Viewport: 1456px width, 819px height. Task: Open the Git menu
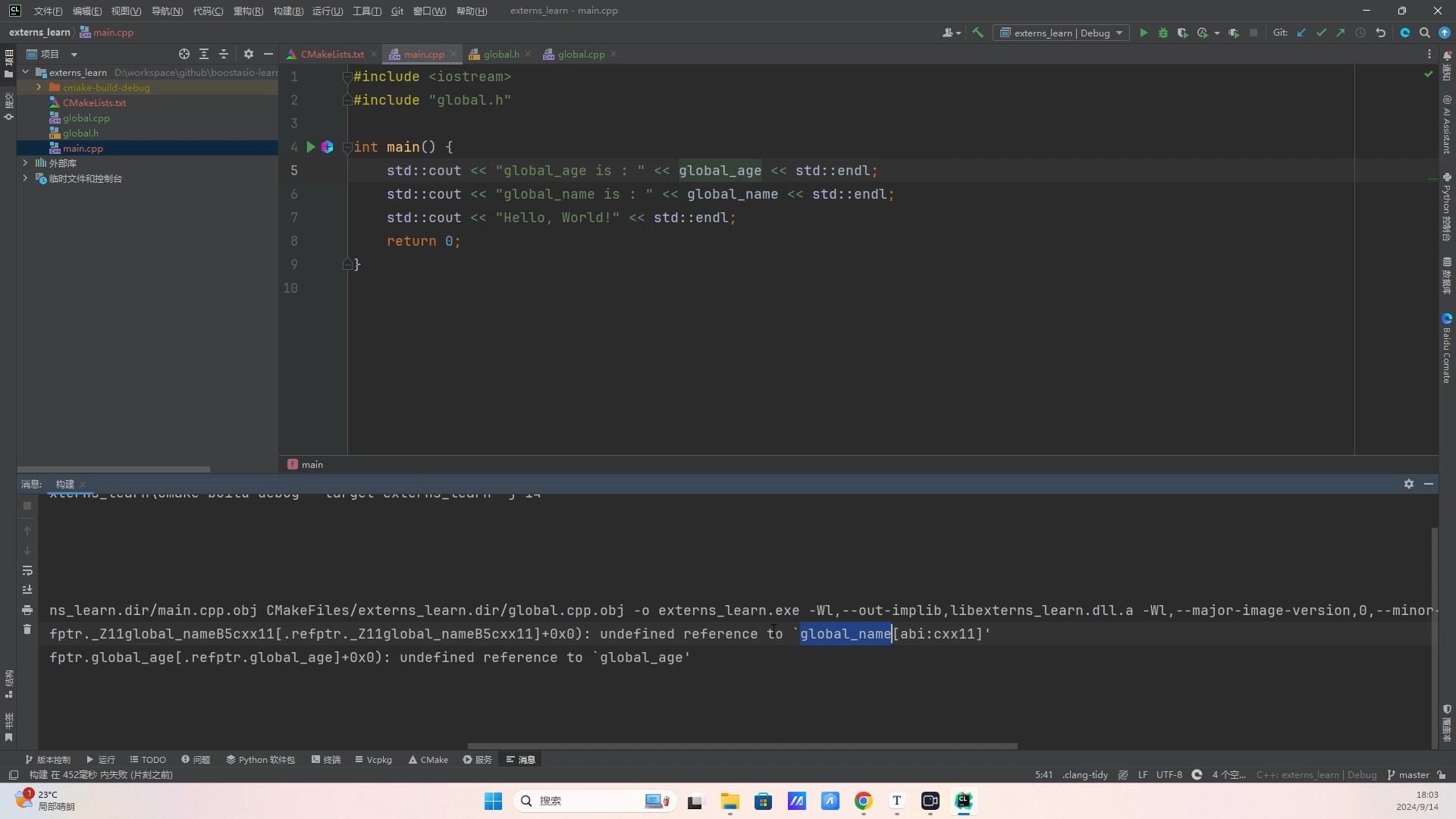click(x=397, y=11)
